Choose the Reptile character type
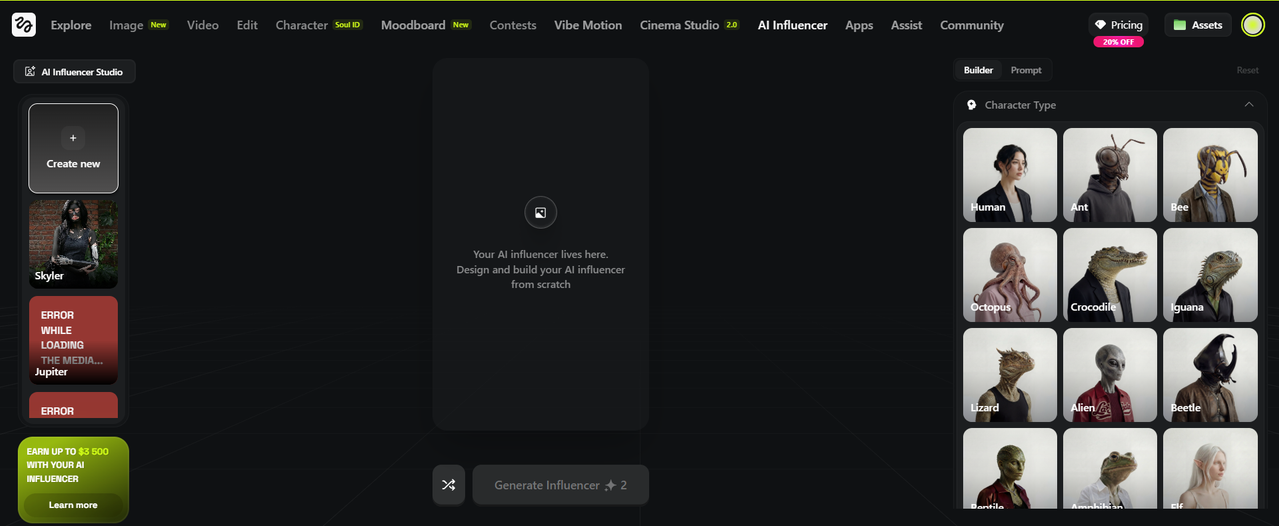The image size is (1279, 526). 1010,469
